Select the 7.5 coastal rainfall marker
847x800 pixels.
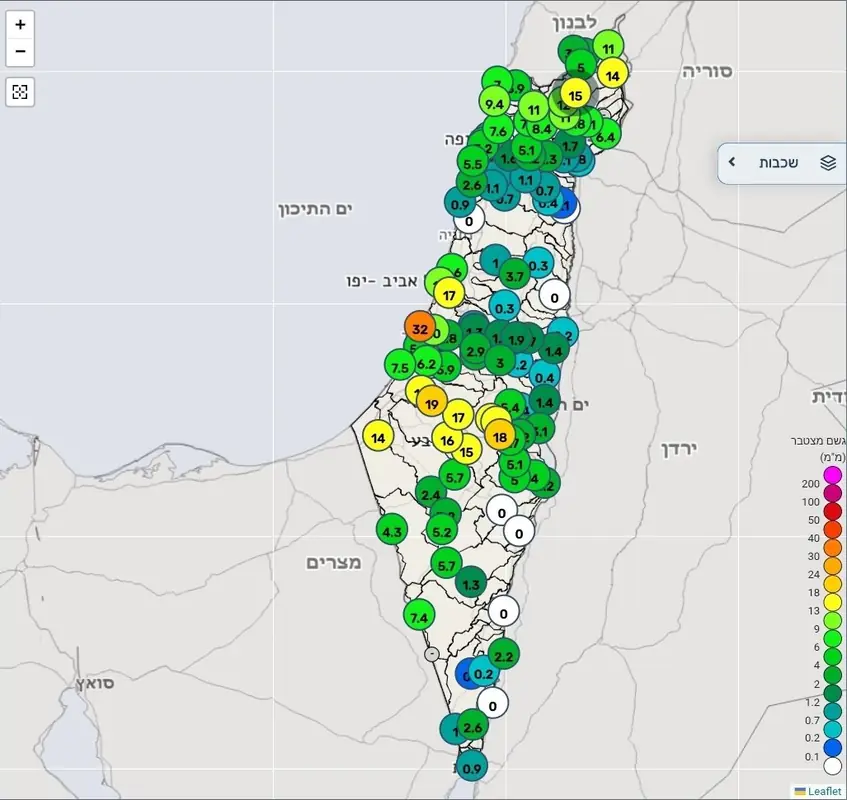[400, 368]
